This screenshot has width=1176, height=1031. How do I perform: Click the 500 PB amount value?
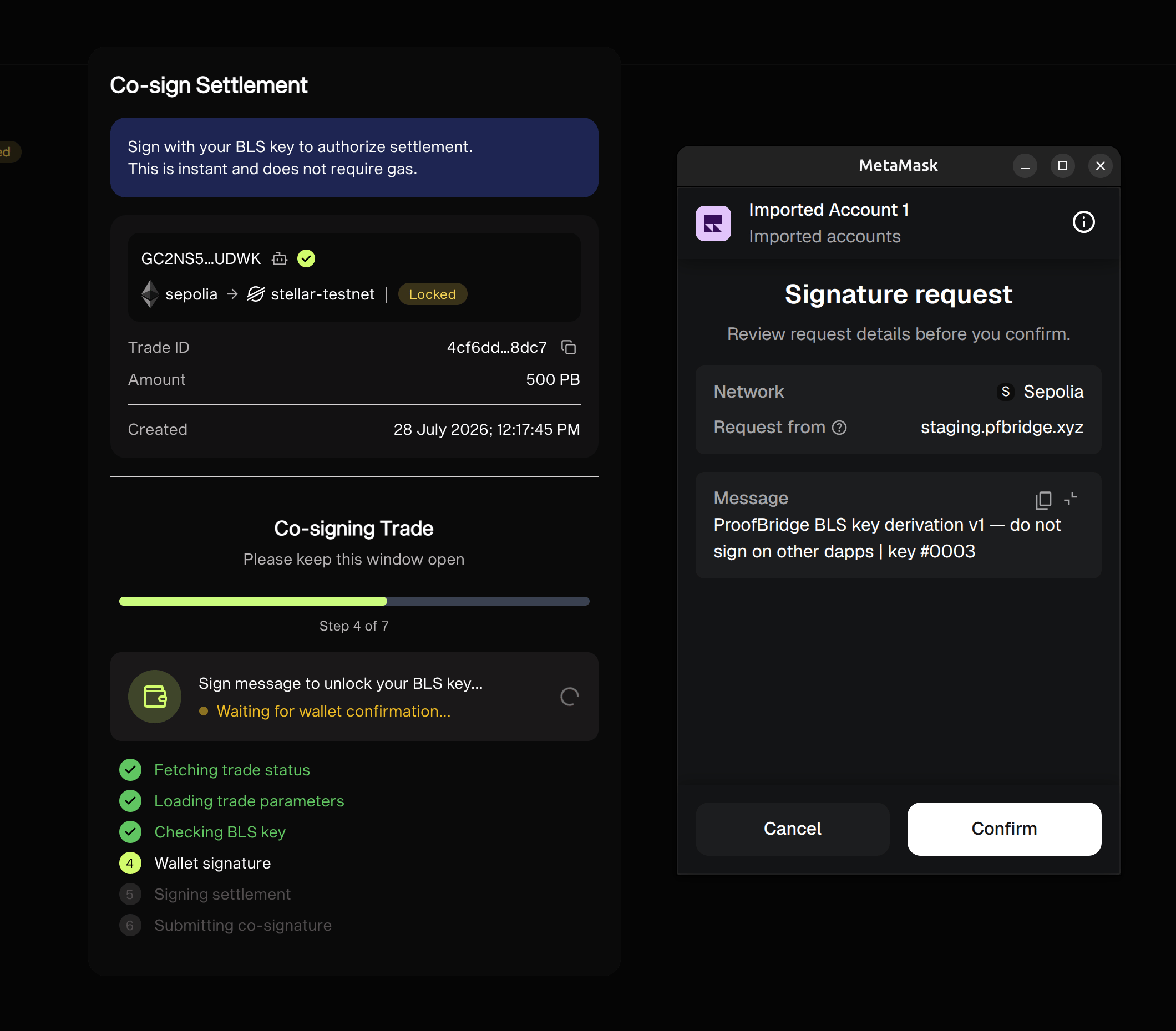(553, 380)
